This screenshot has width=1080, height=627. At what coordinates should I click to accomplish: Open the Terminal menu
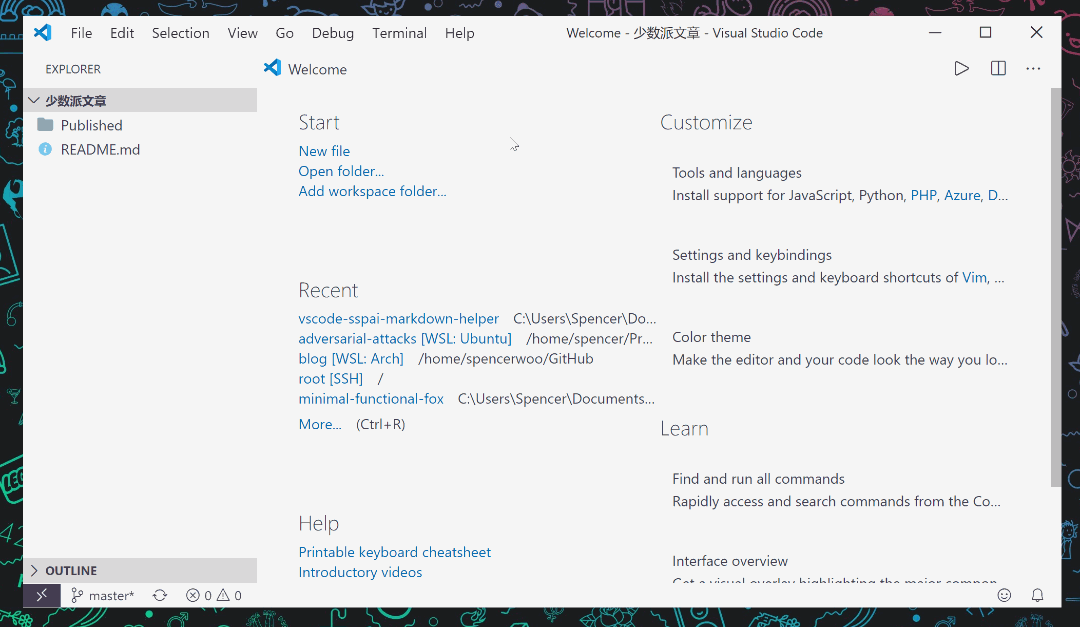399,33
